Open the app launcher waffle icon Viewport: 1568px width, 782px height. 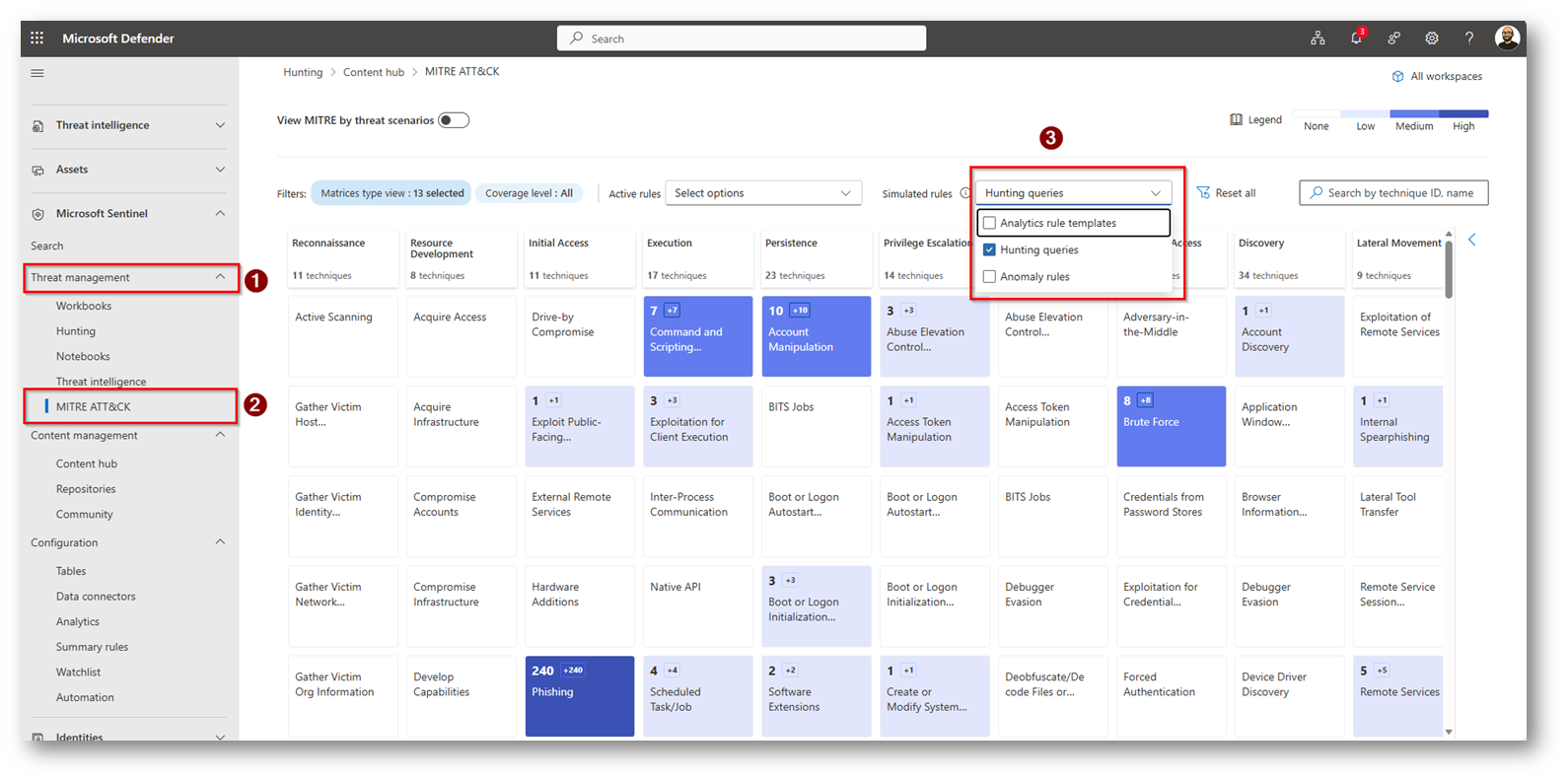(37, 38)
